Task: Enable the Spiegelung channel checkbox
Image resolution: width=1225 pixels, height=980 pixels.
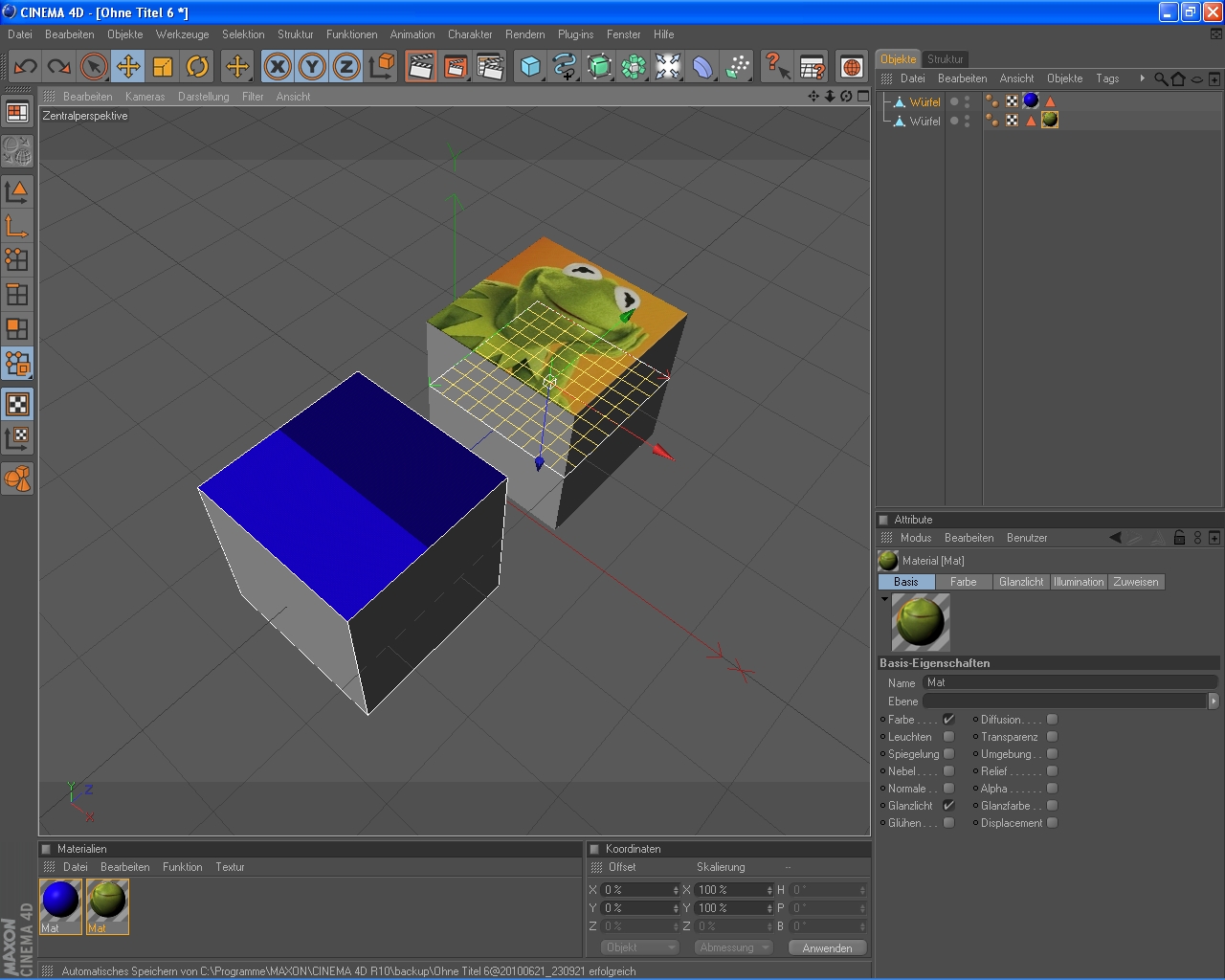Action: tap(948, 754)
